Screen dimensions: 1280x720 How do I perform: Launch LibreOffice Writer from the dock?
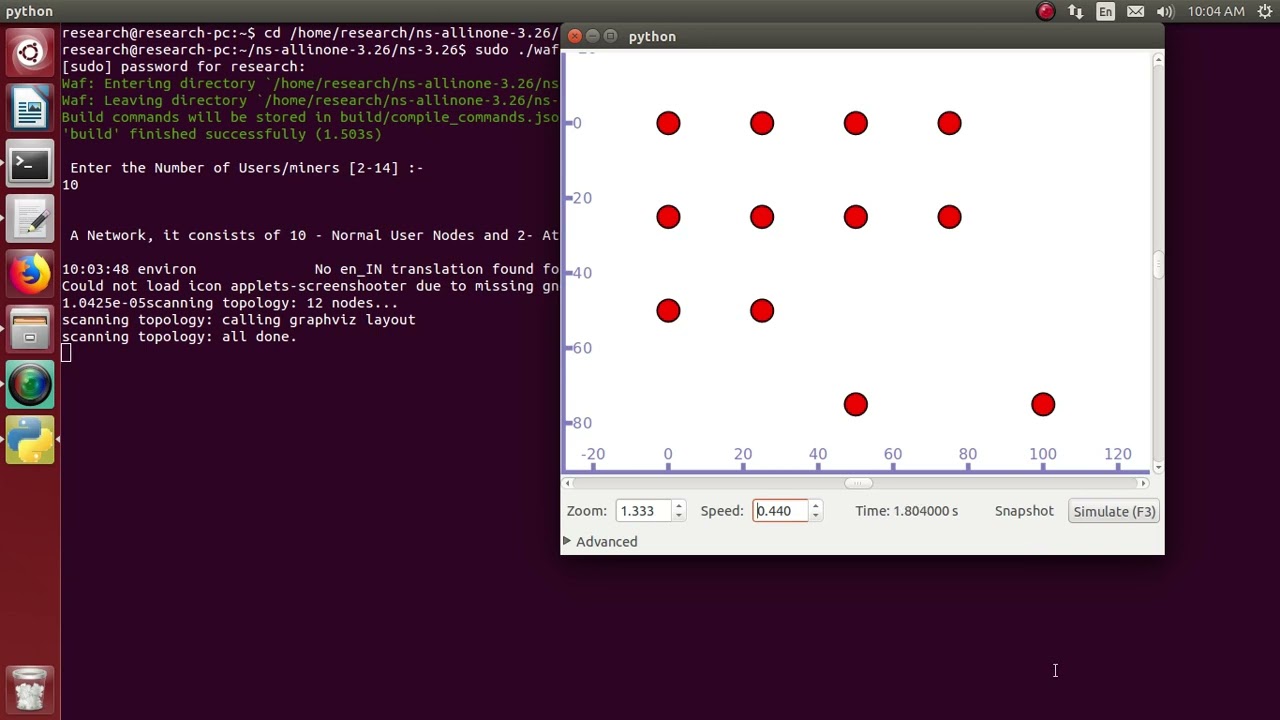pos(30,108)
